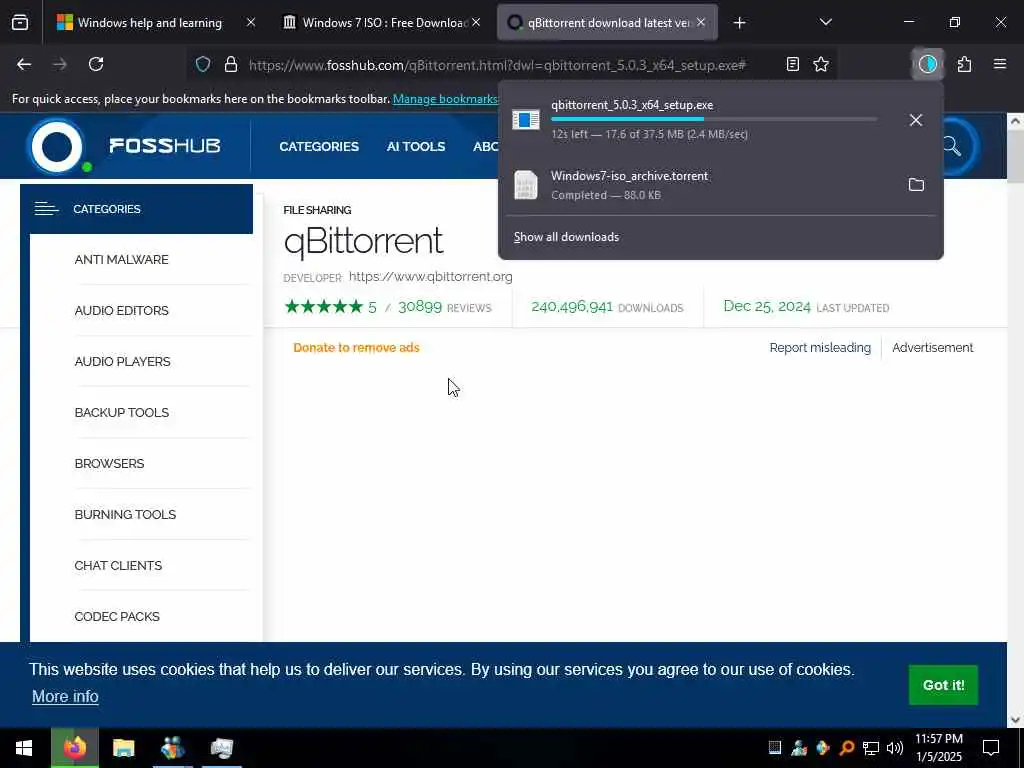
Task: Open the volume icon in tray
Action: (x=895, y=748)
